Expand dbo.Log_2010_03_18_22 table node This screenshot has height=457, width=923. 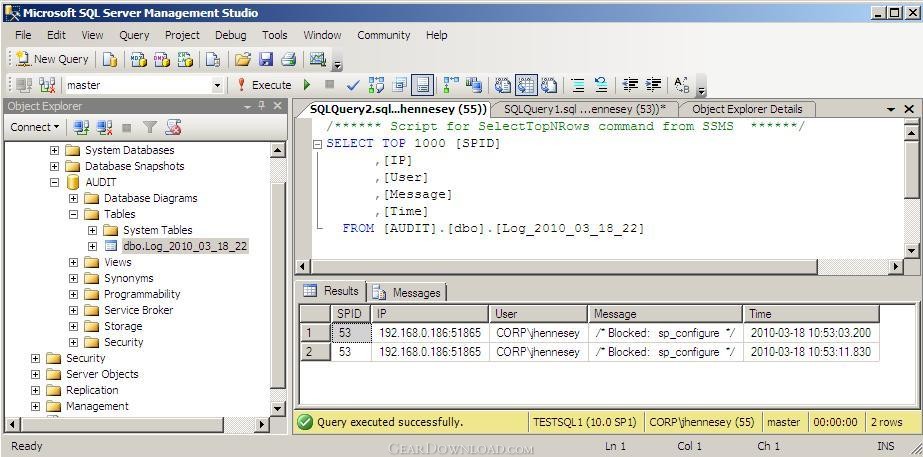(92, 246)
